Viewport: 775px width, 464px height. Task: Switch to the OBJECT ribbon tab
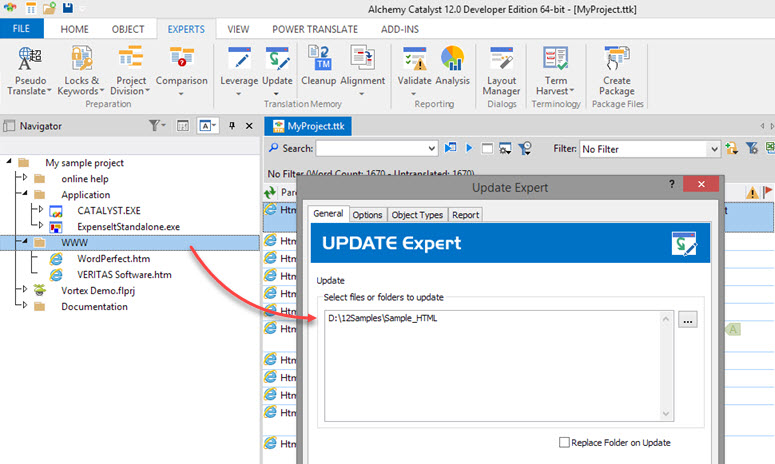click(128, 29)
